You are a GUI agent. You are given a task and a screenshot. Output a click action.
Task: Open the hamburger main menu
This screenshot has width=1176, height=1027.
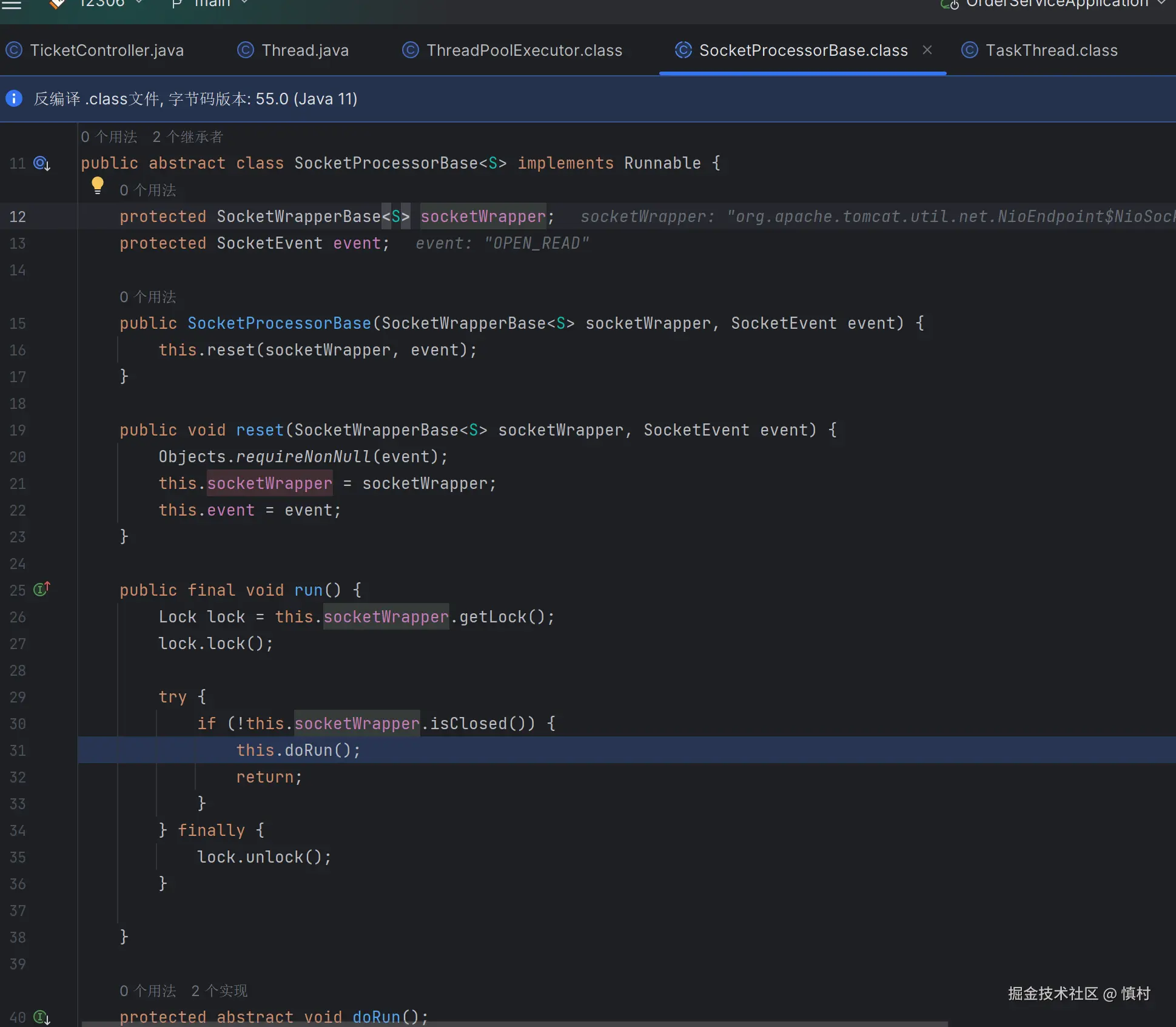point(12,5)
